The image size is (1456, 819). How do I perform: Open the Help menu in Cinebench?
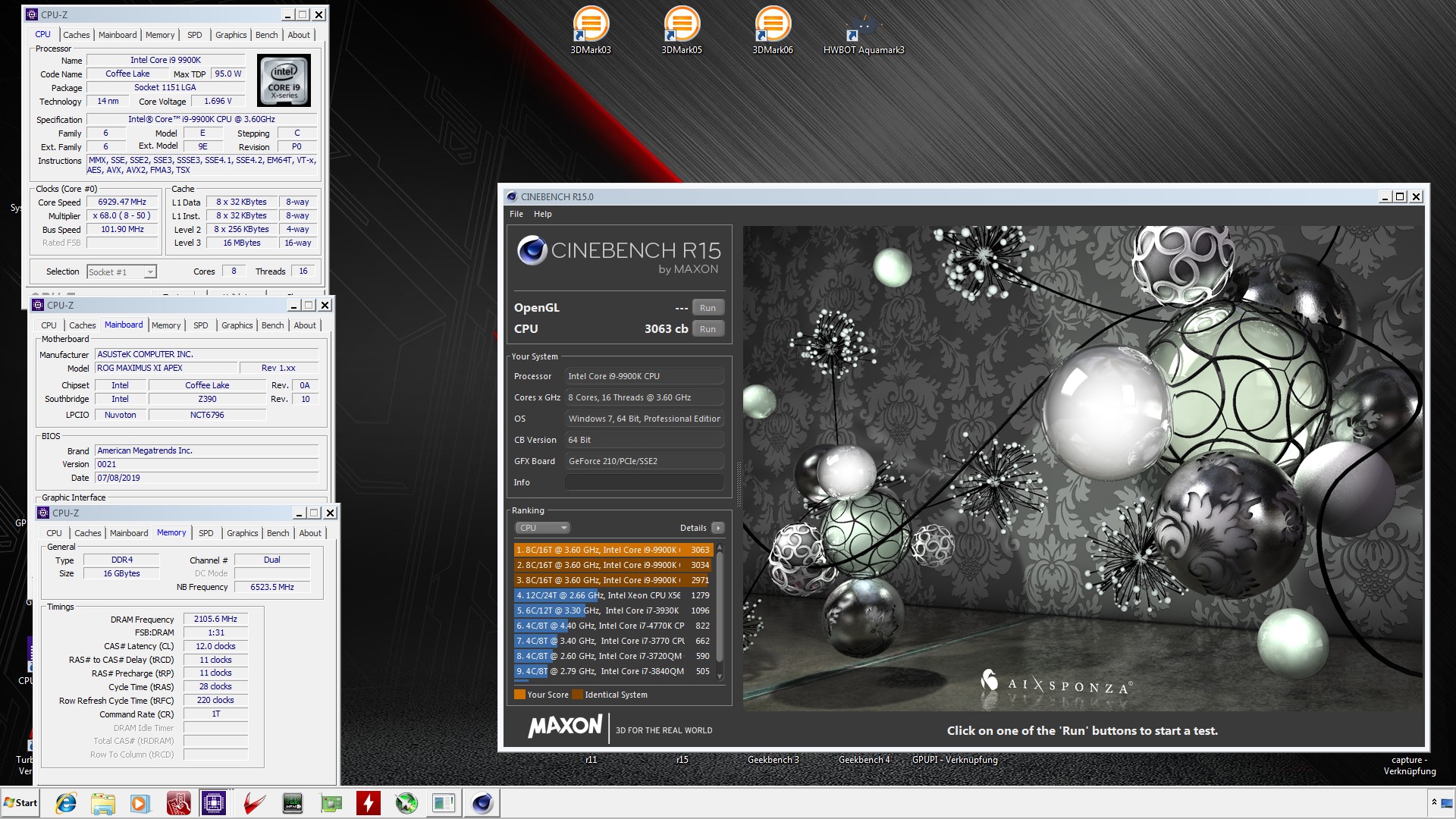[x=542, y=214]
